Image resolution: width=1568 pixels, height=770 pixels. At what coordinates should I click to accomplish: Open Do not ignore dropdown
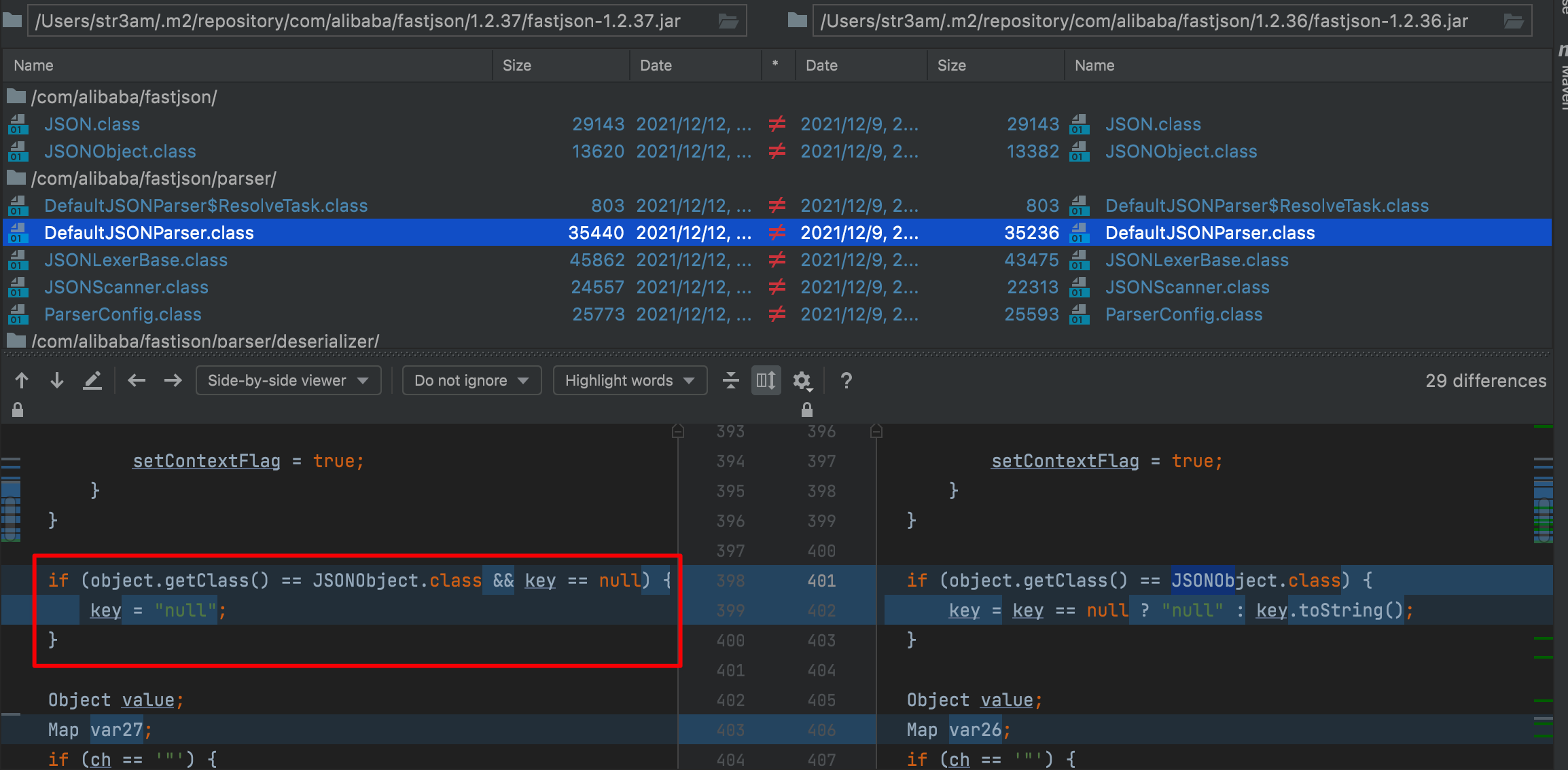pyautogui.click(x=471, y=380)
